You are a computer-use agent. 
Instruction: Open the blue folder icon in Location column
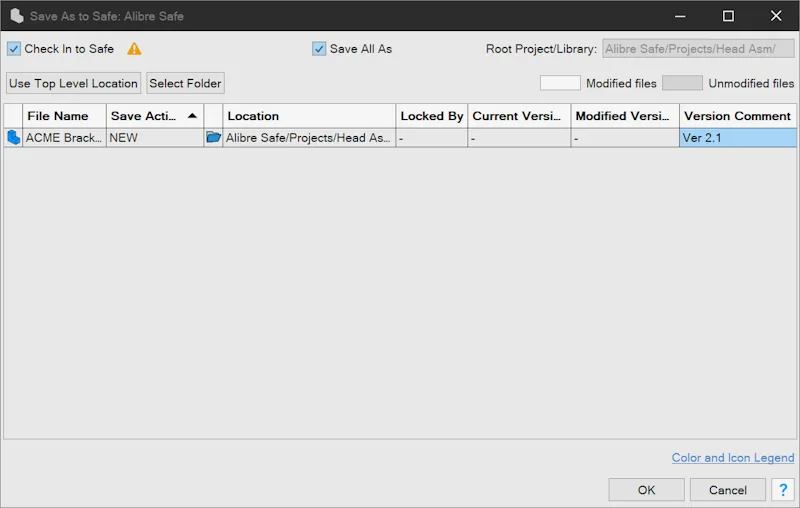[x=213, y=137]
